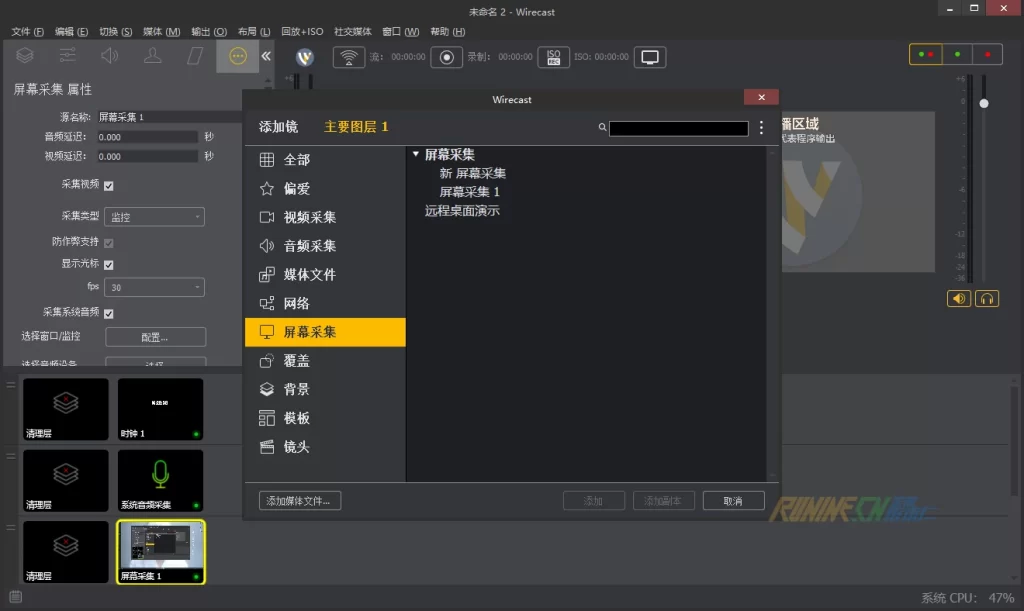The image size is (1024, 611).
Task: Click the ISO recording icon
Action: [x=553, y=57]
